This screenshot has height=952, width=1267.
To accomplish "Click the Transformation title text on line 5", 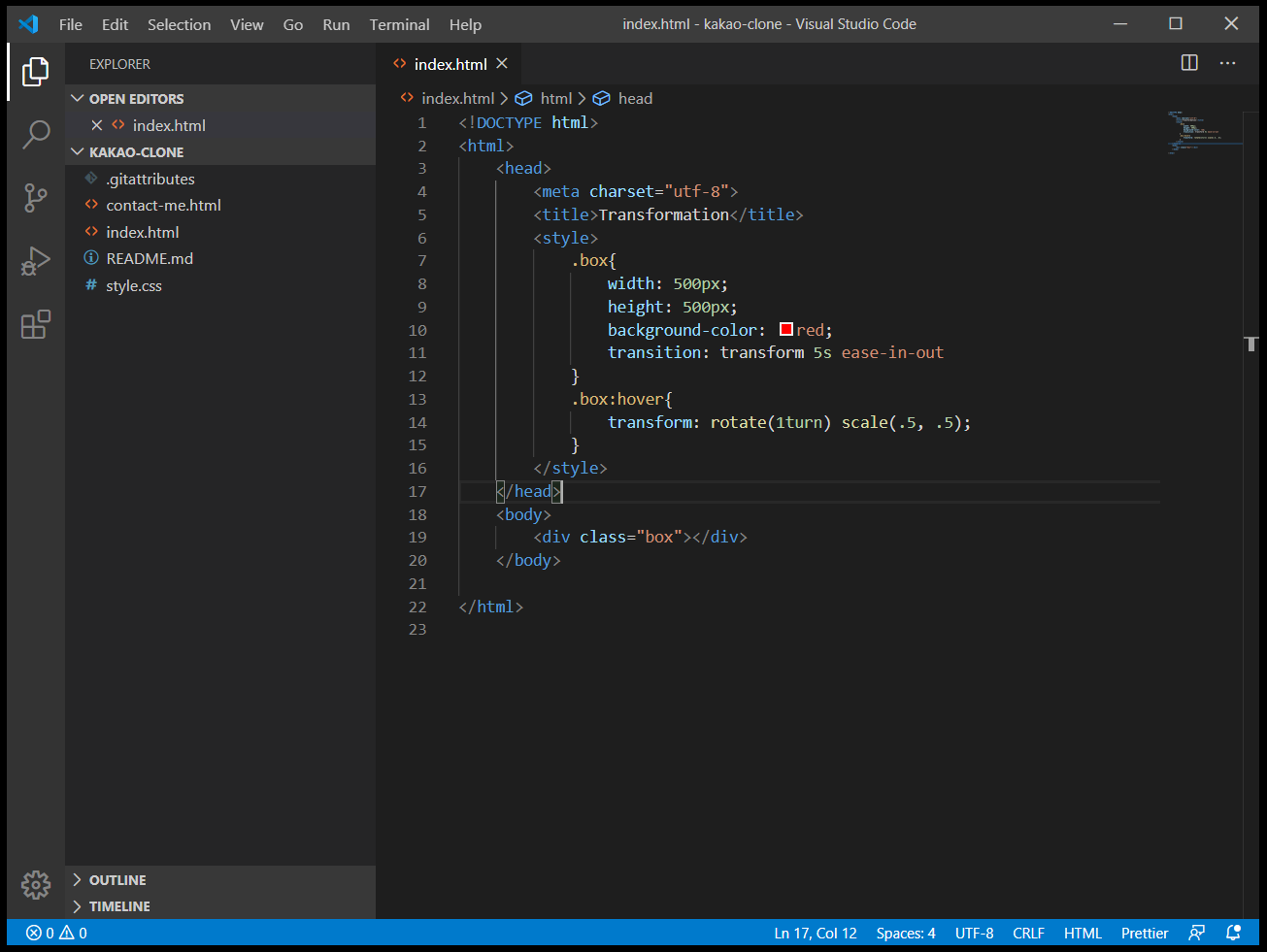I will (663, 214).
